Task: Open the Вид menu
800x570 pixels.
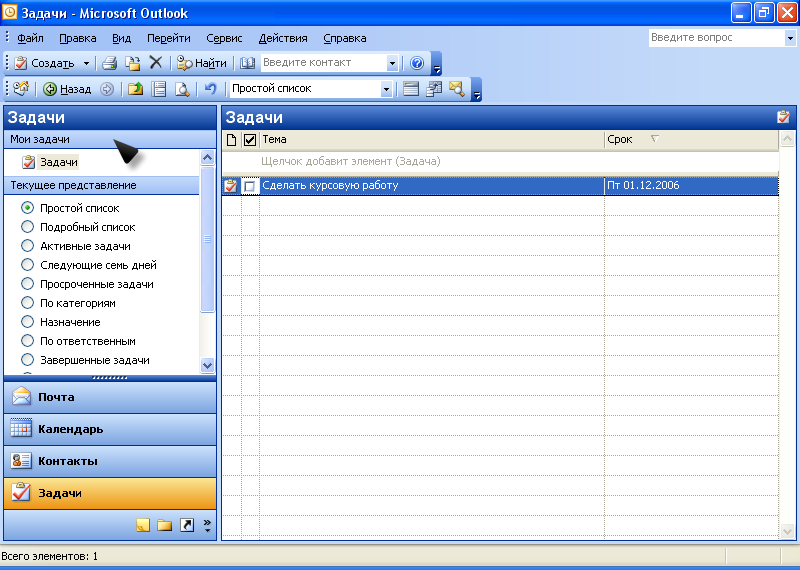Action: click(121, 38)
